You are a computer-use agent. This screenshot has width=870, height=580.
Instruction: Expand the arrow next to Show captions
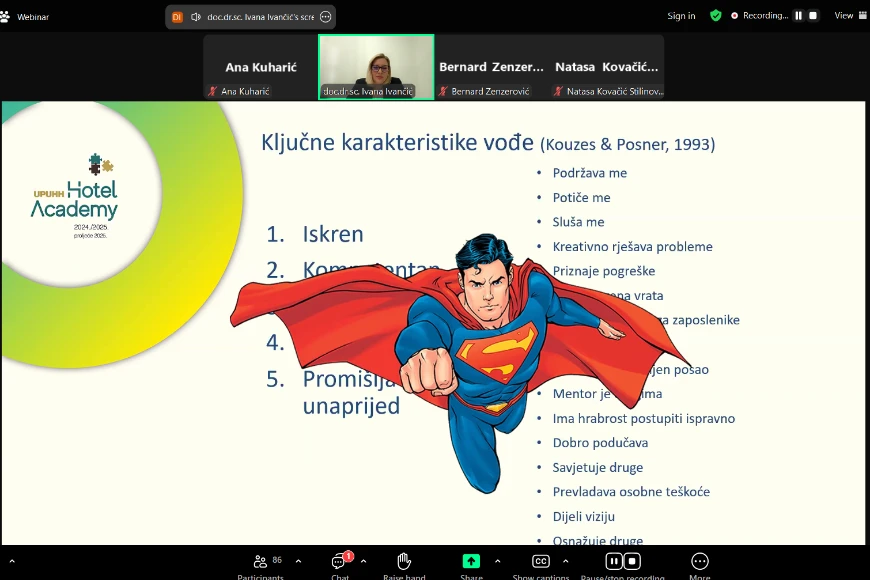566,562
